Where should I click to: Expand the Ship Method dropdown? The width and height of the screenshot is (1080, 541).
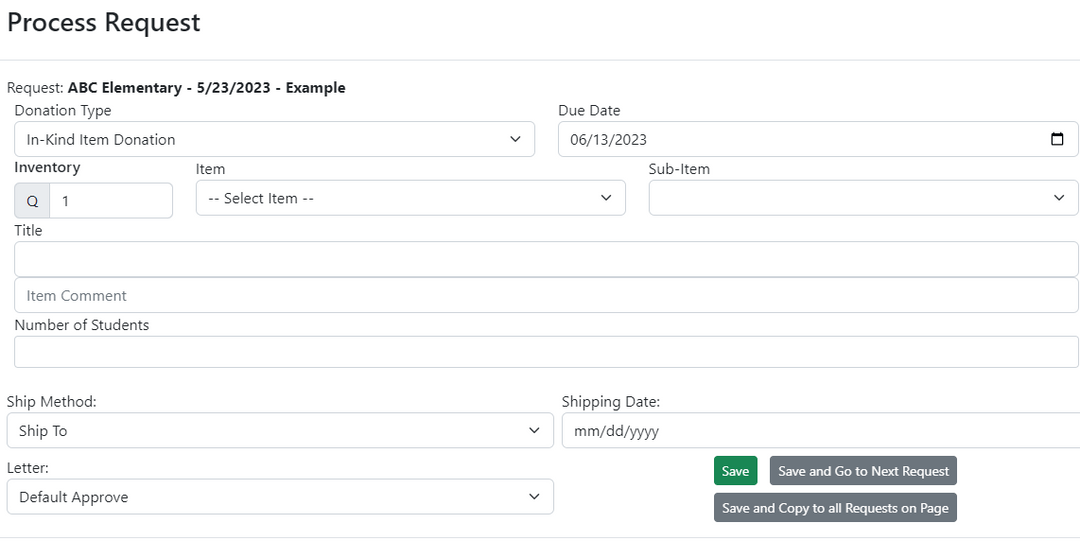coord(279,431)
